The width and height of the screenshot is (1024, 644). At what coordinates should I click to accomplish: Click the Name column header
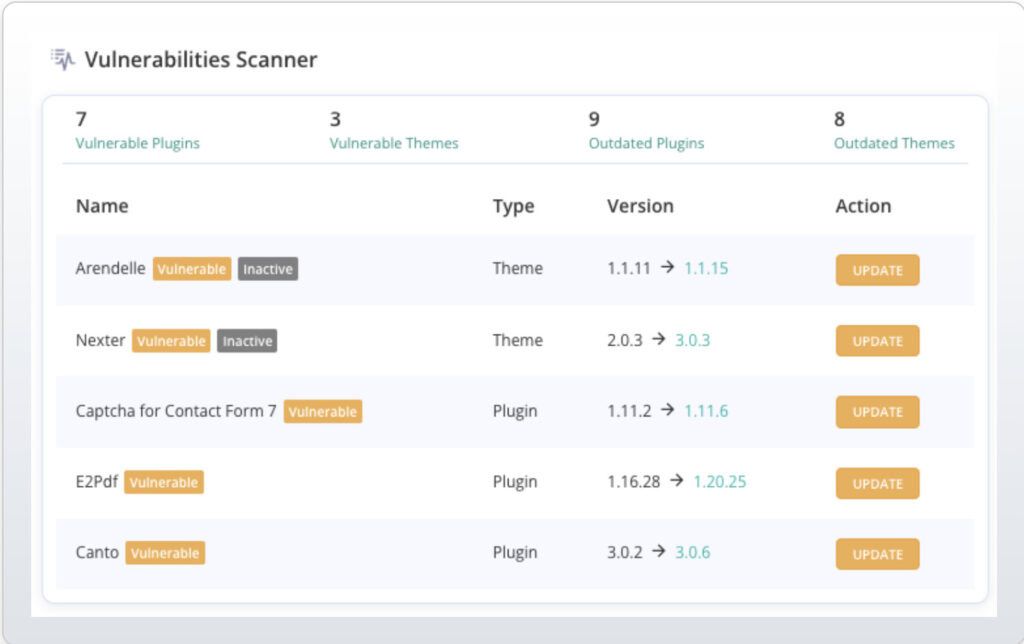(x=102, y=206)
